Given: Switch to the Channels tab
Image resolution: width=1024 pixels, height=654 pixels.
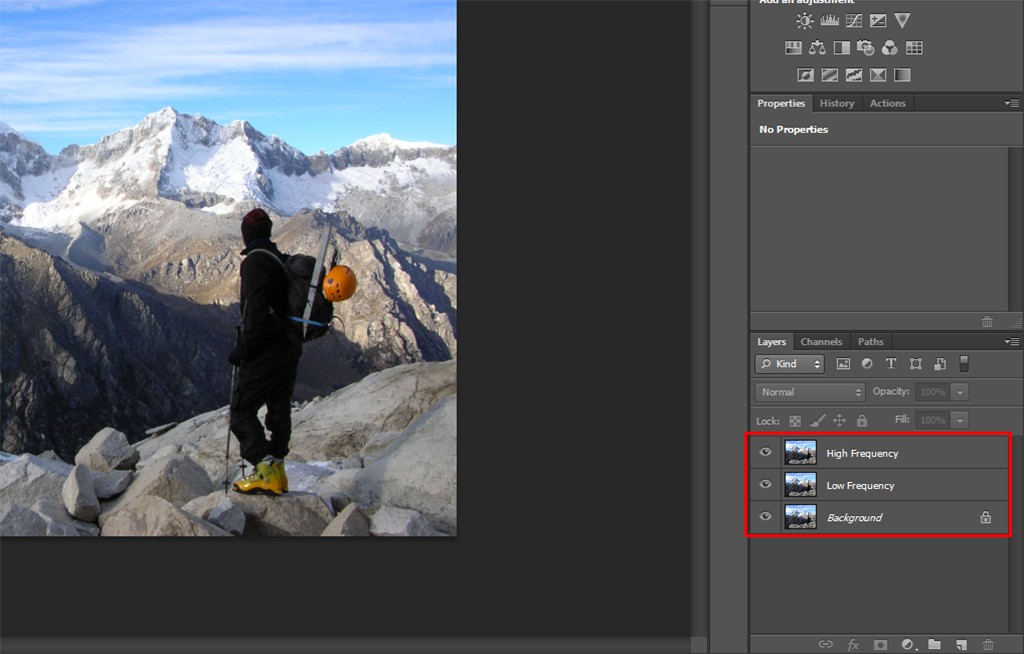Looking at the screenshot, I should (x=821, y=342).
